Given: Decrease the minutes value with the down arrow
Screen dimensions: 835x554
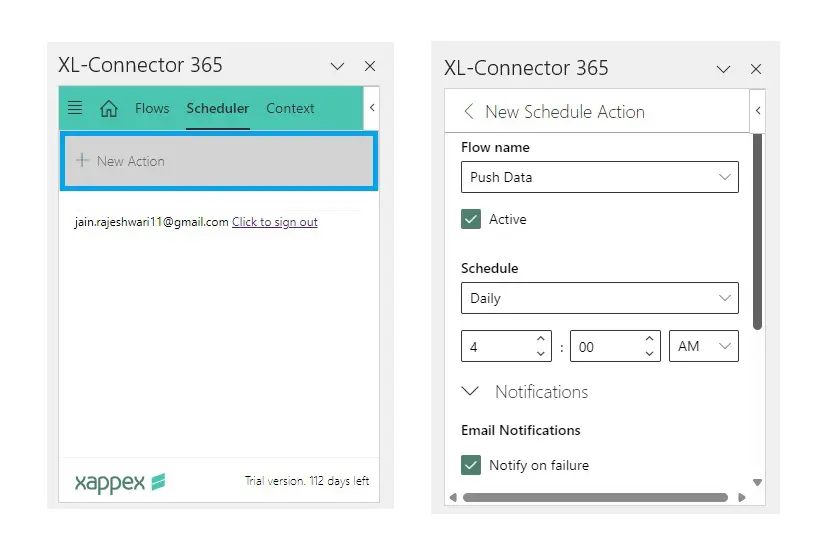Looking at the screenshot, I should (x=649, y=354).
